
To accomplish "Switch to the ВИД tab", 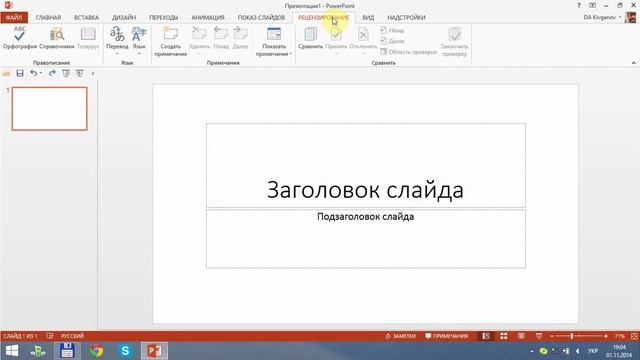I will (x=368, y=18).
